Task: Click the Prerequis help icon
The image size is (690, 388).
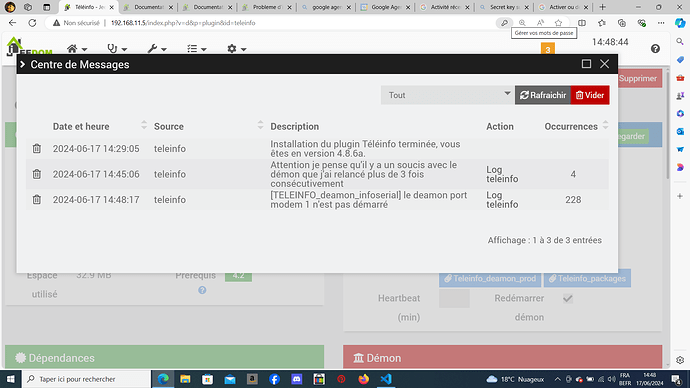Action: tap(202, 290)
